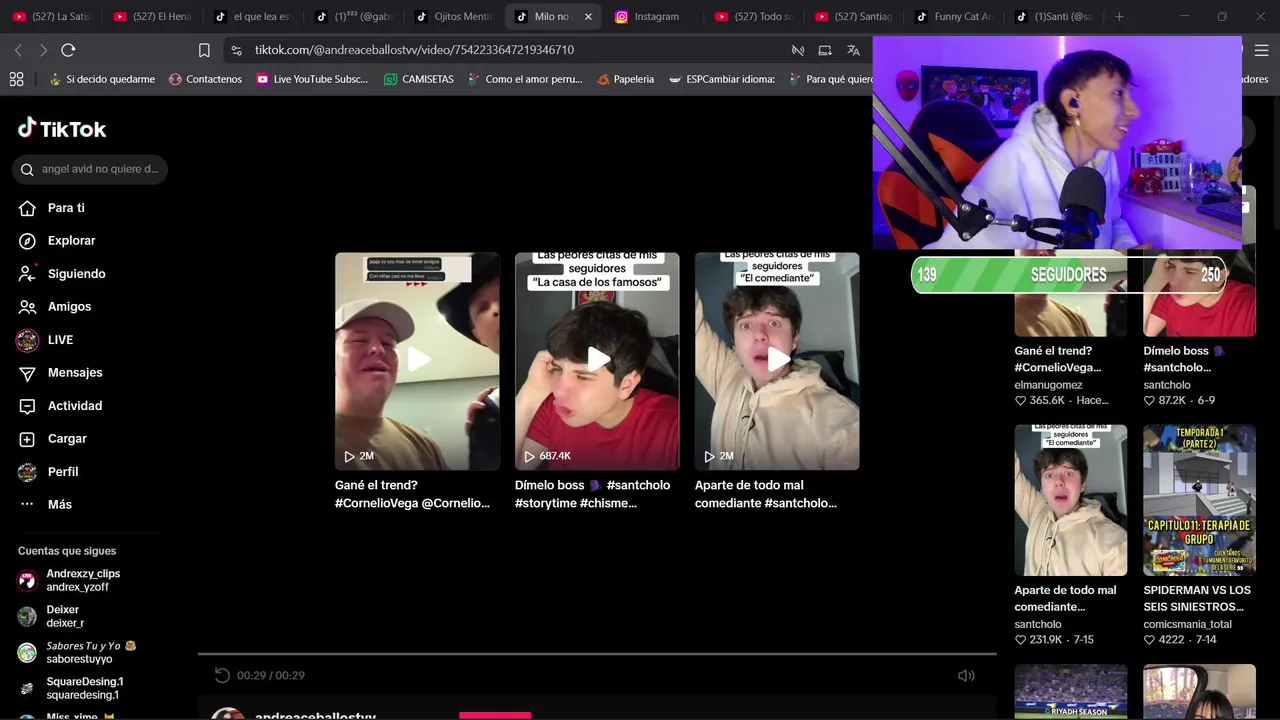The width and height of the screenshot is (1280, 720).
Task: Bookmark this page icon
Action: tap(204, 50)
